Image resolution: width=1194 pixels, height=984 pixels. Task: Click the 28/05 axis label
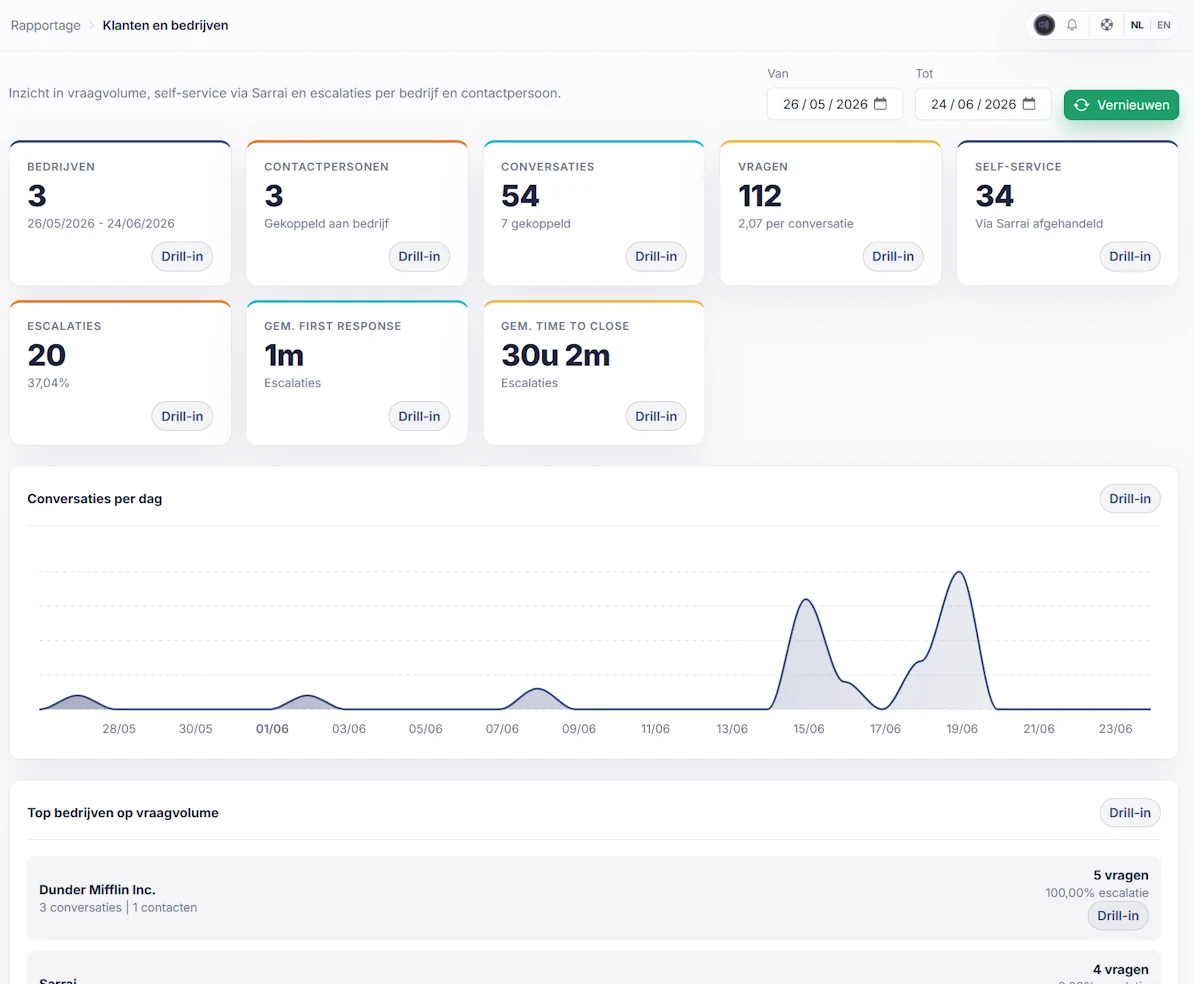click(119, 729)
